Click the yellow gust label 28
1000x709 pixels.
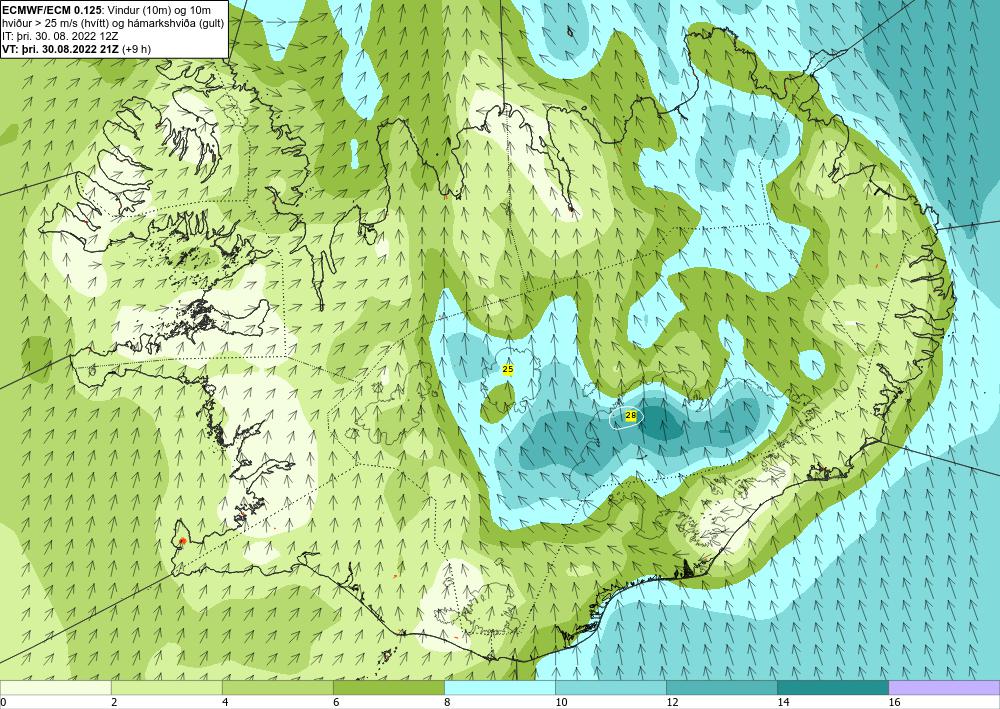pyautogui.click(x=631, y=416)
